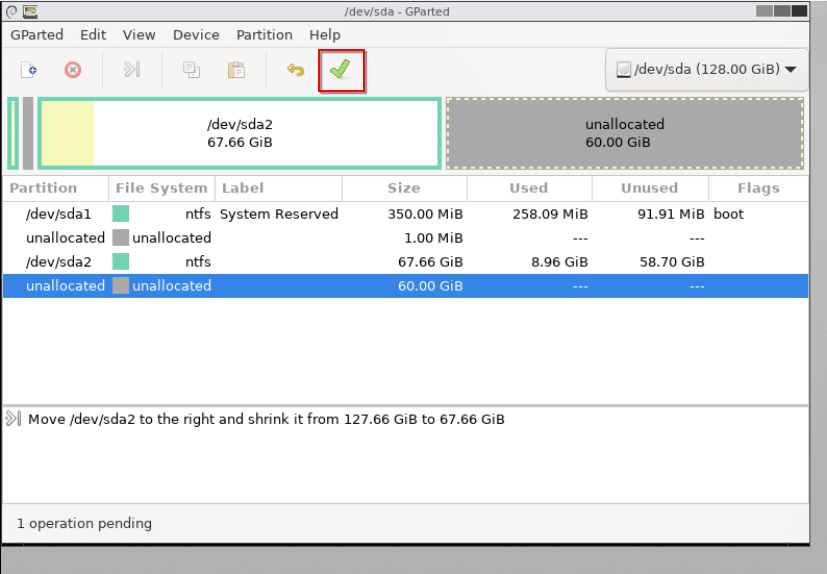This screenshot has height=574, width=827.
Task: Click the Resize/Move toolbar icon
Action: click(x=132, y=70)
